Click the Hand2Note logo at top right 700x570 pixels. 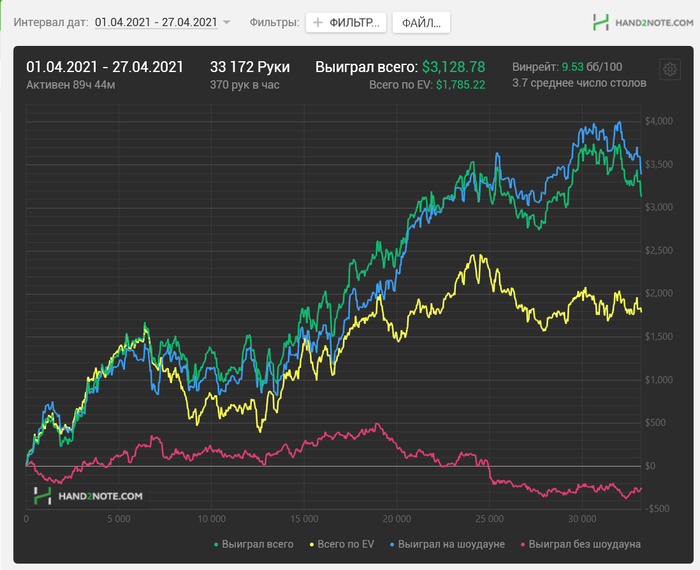coord(643,22)
